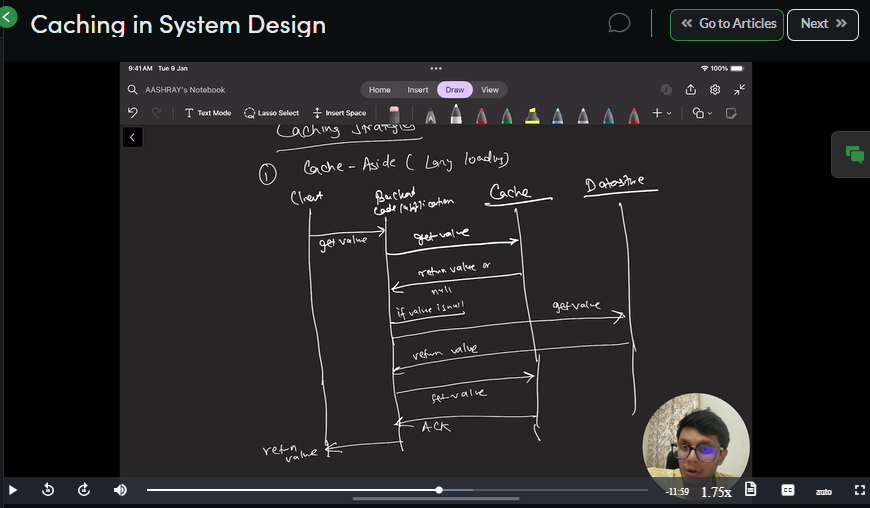Add a new pen with the plus dropdown
The width and height of the screenshot is (870, 508).
pos(662,113)
